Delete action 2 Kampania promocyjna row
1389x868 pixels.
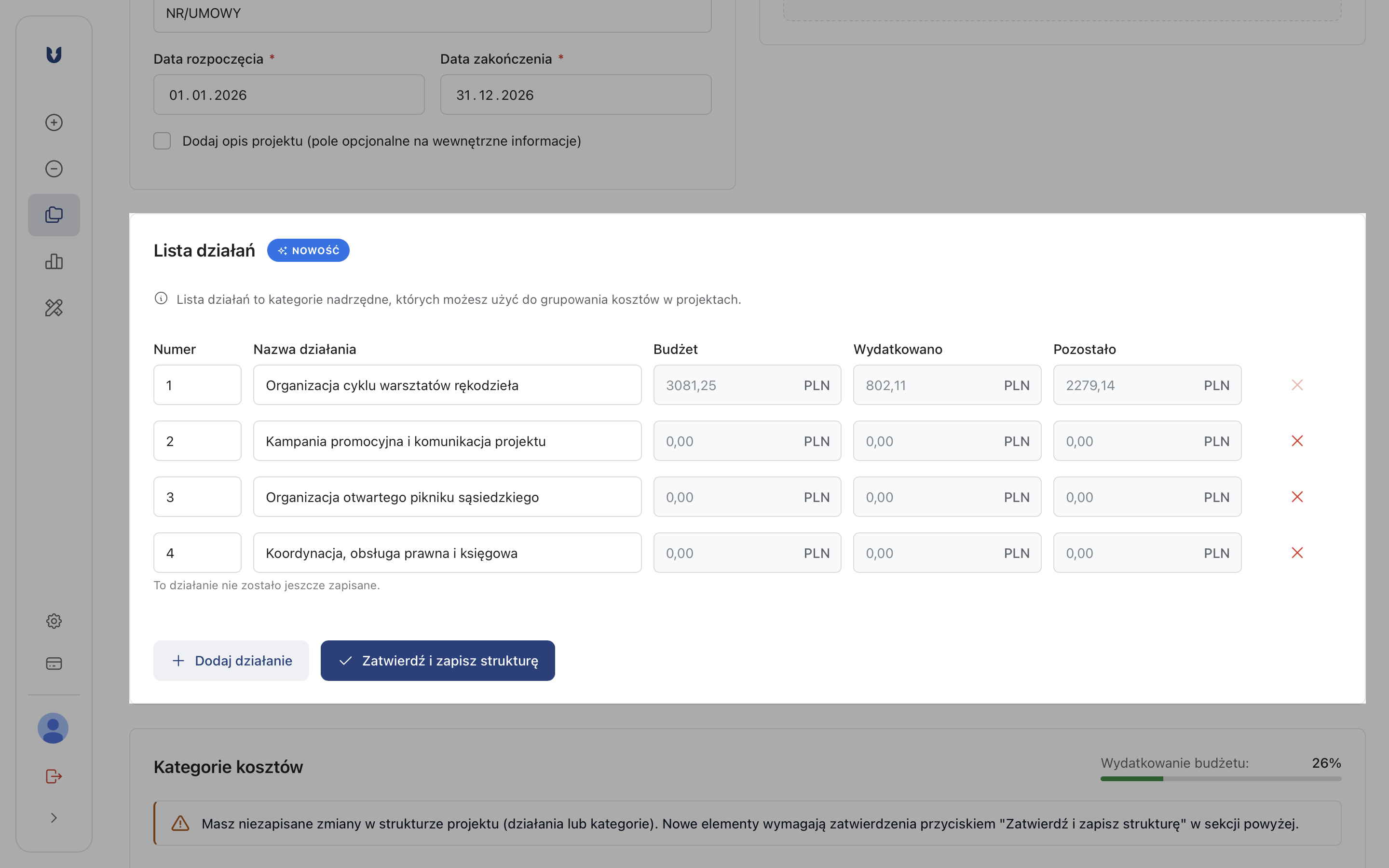1296,441
